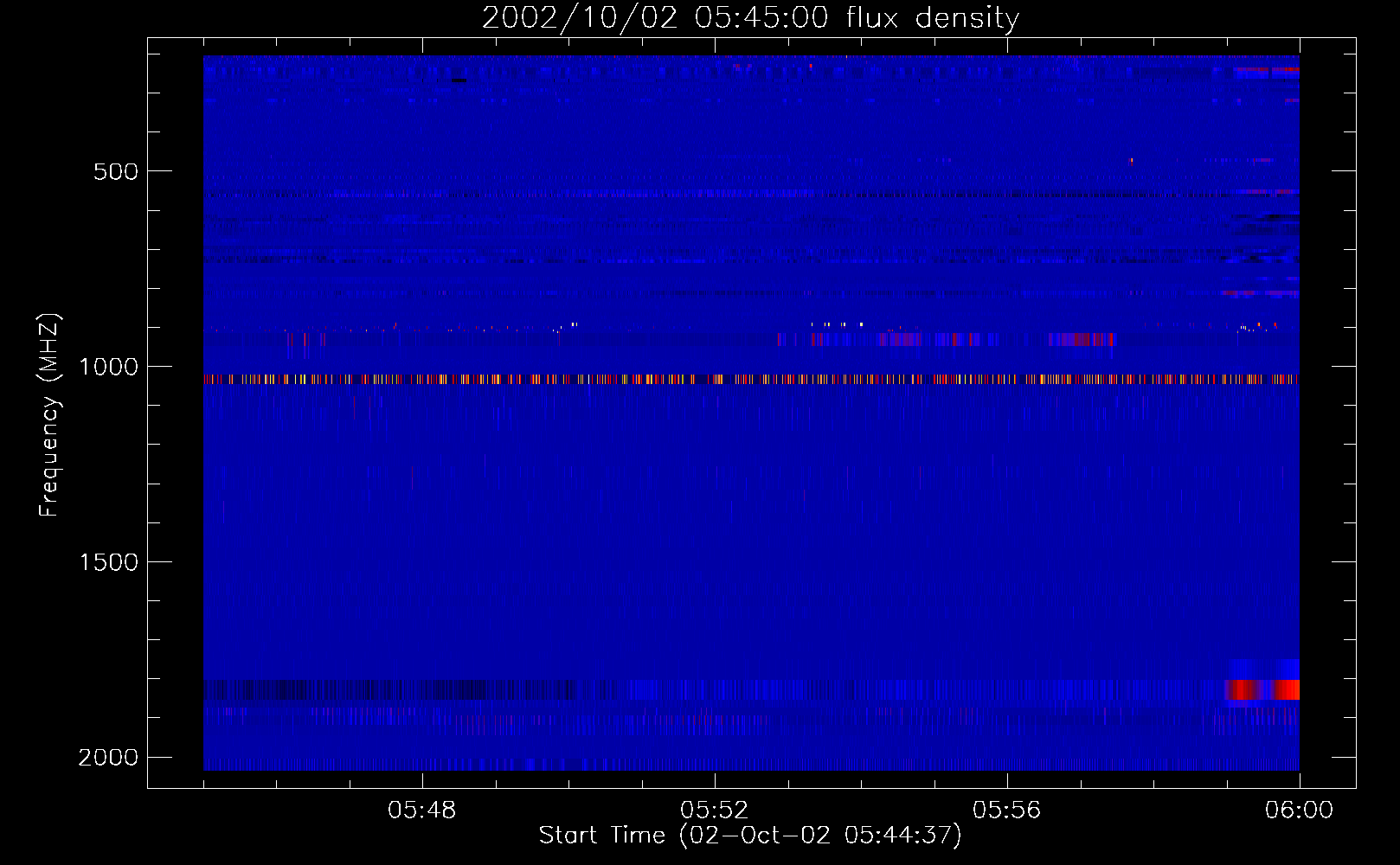The width and height of the screenshot is (1400, 865).
Task: Click the 05:56 time tick label
Action: [x=1006, y=811]
